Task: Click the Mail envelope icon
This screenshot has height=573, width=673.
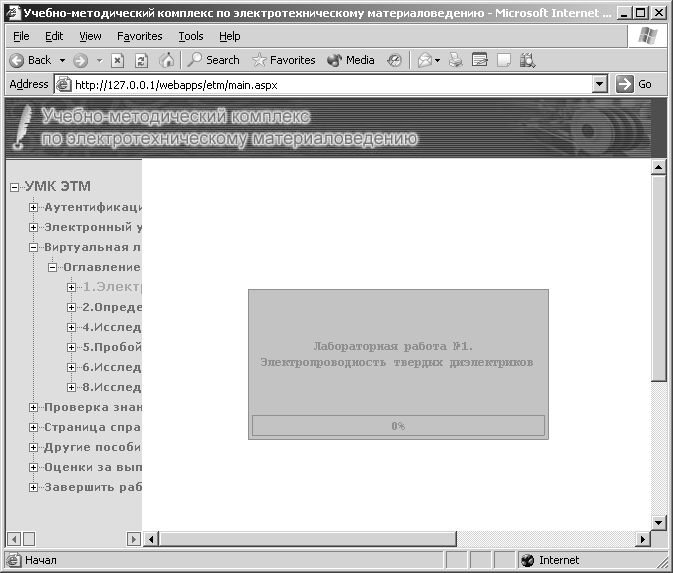Action: click(x=425, y=61)
